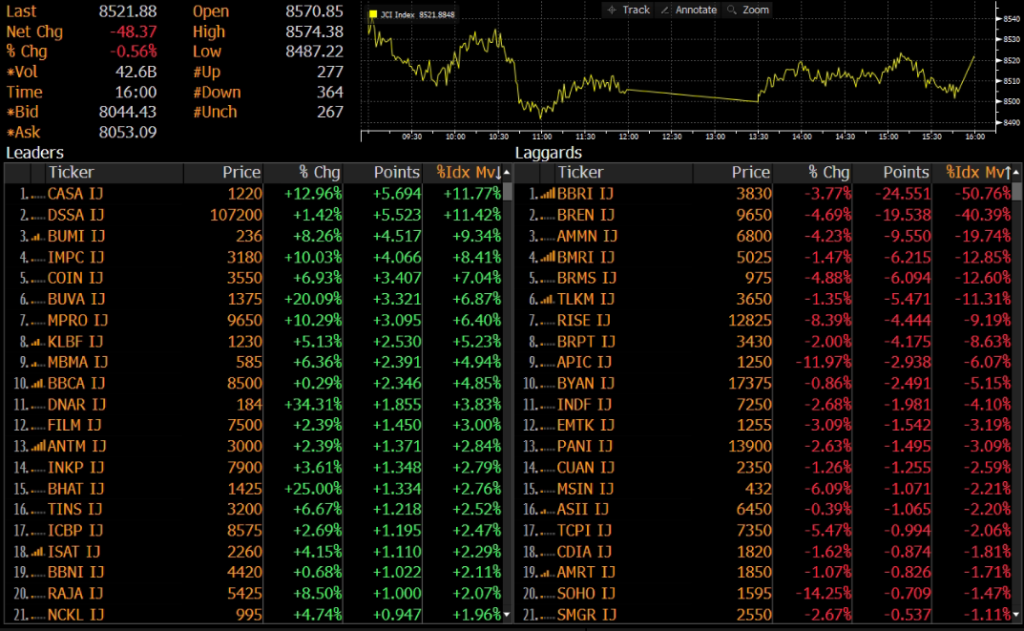Sort Leaders by %Idx Mv column
Image resolution: width=1024 pixels, height=631 pixels.
click(x=463, y=173)
